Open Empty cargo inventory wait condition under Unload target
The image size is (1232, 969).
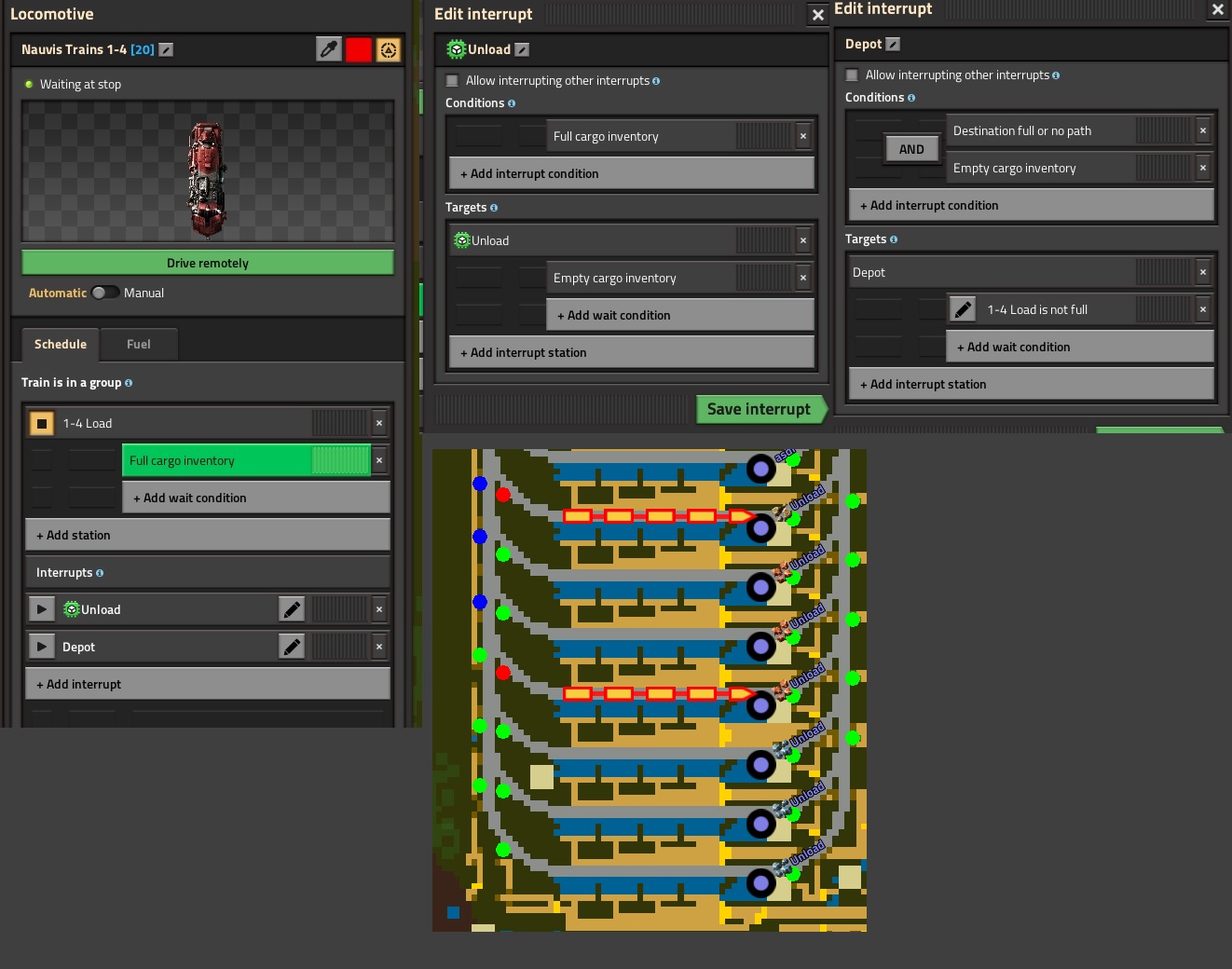pos(669,278)
